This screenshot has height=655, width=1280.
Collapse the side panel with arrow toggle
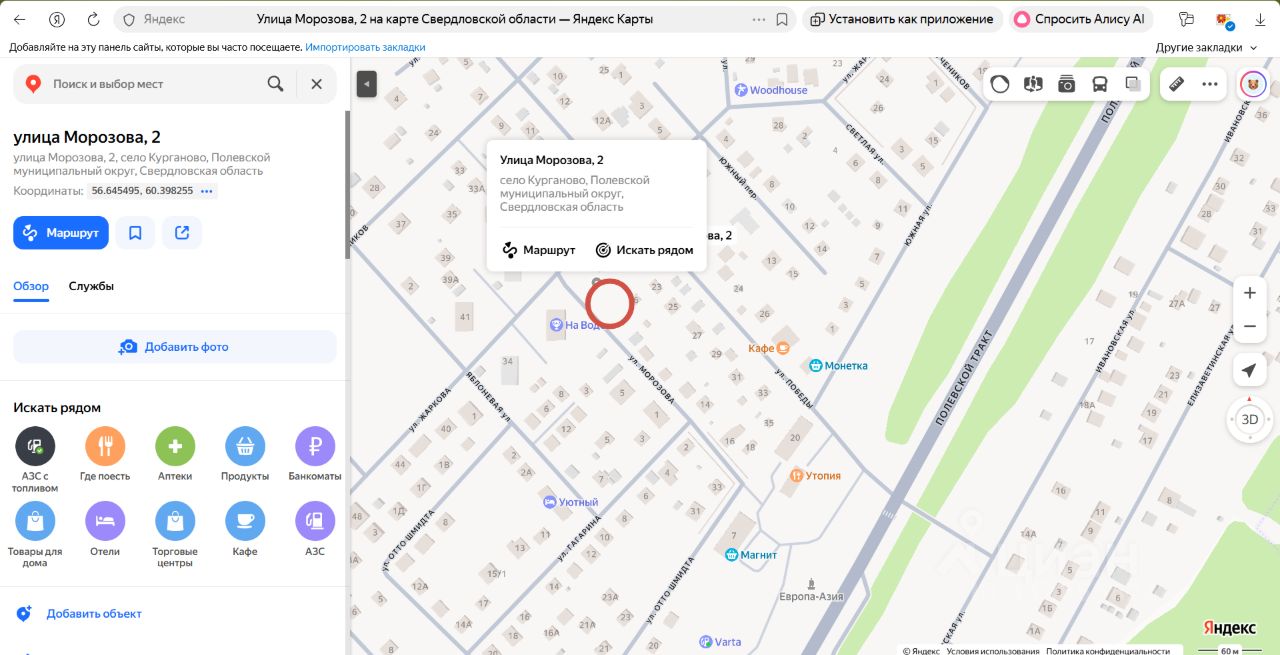(367, 85)
